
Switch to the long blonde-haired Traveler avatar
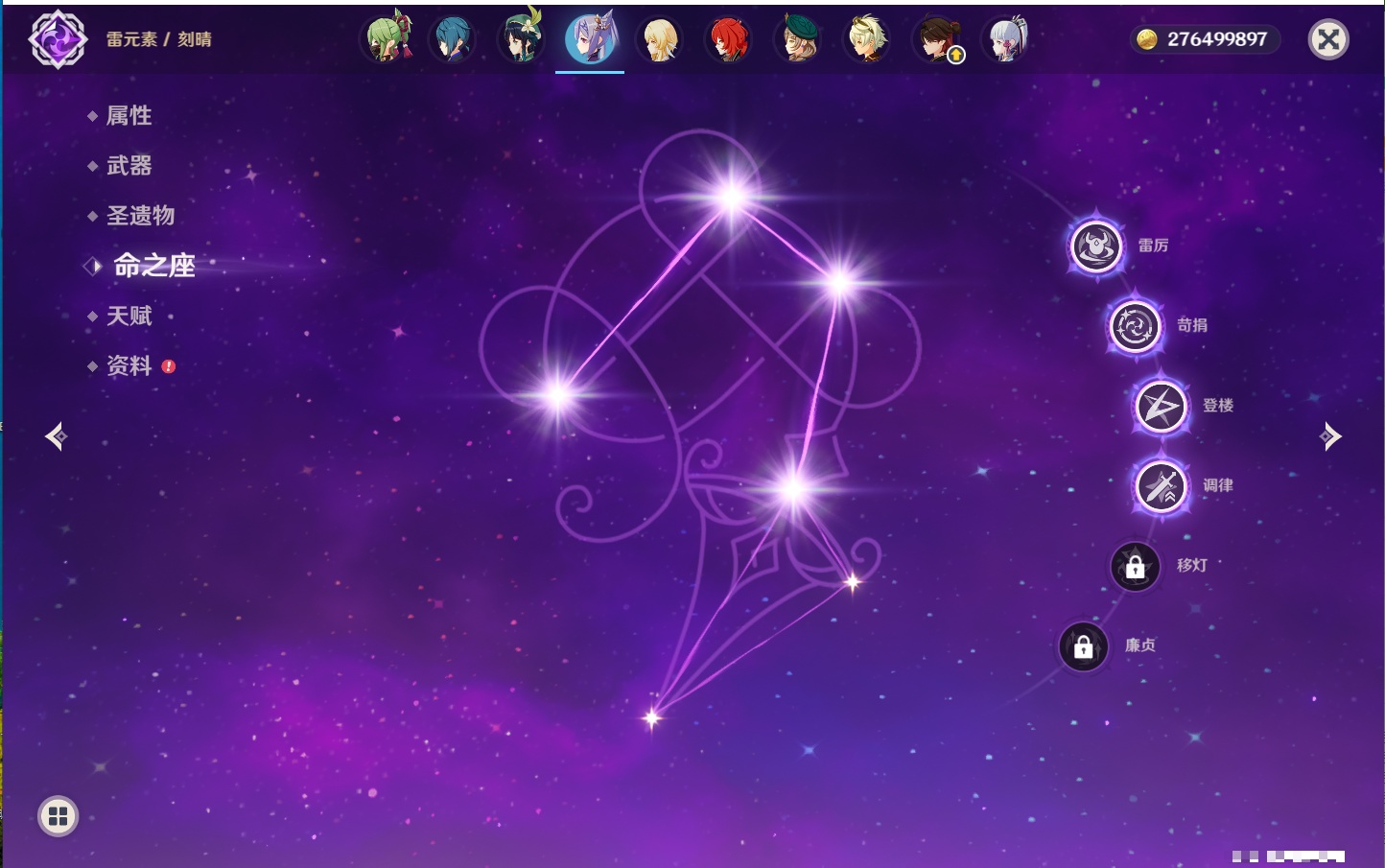pos(660,39)
